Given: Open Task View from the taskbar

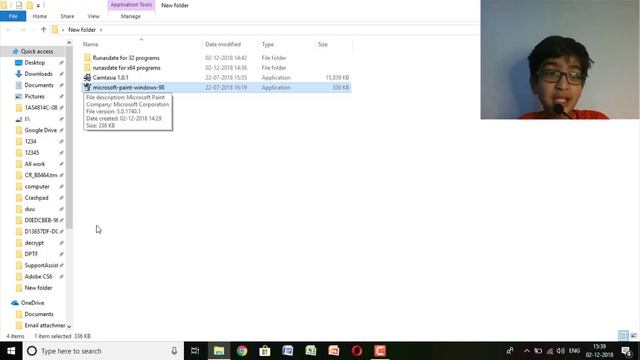Looking at the screenshot, I should [195, 351].
